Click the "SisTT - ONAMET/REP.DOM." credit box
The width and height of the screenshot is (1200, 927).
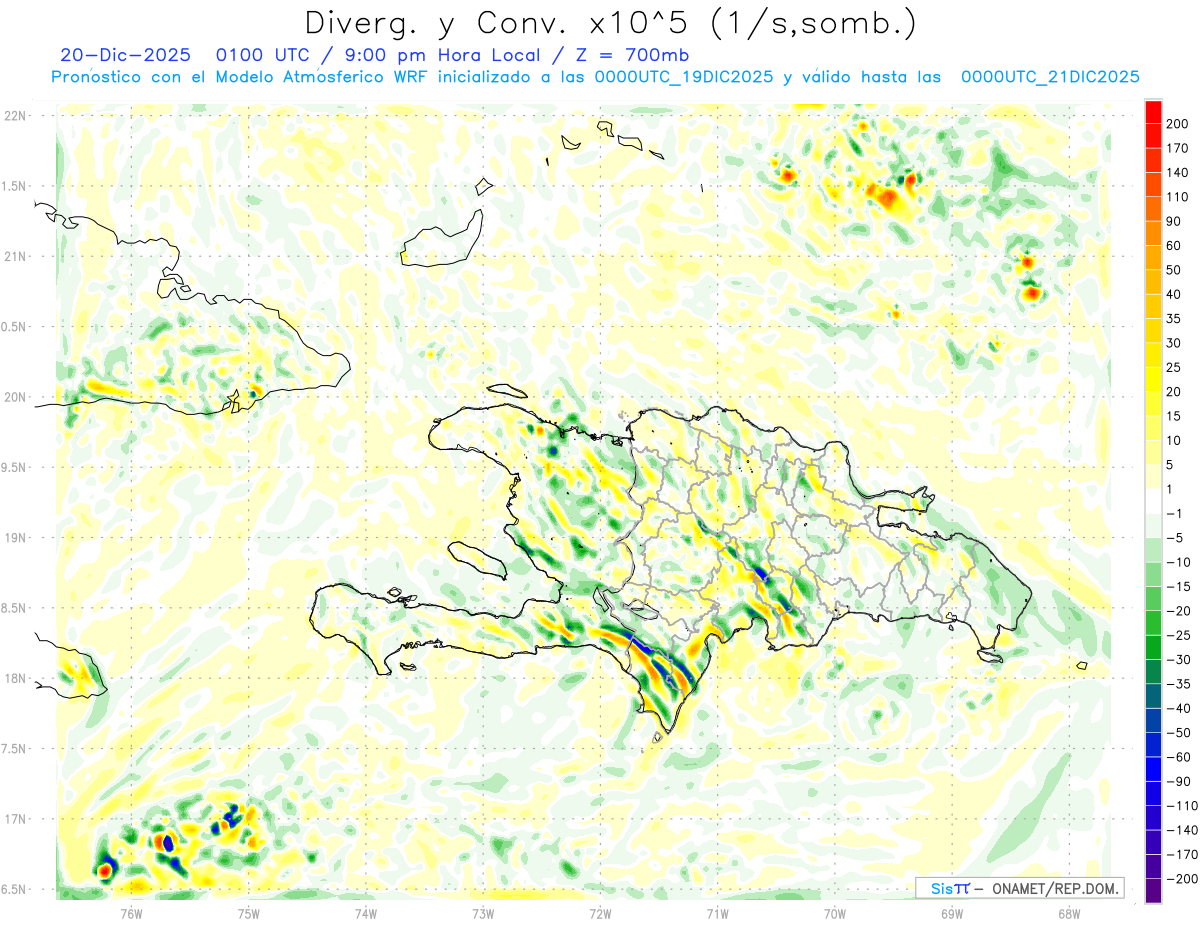(1019, 888)
